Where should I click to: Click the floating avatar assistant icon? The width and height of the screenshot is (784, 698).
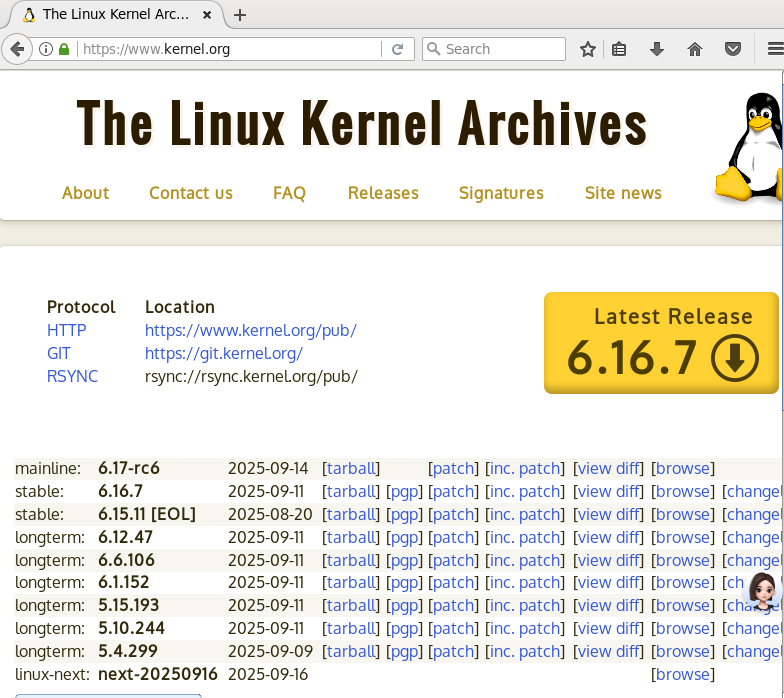pos(762,591)
